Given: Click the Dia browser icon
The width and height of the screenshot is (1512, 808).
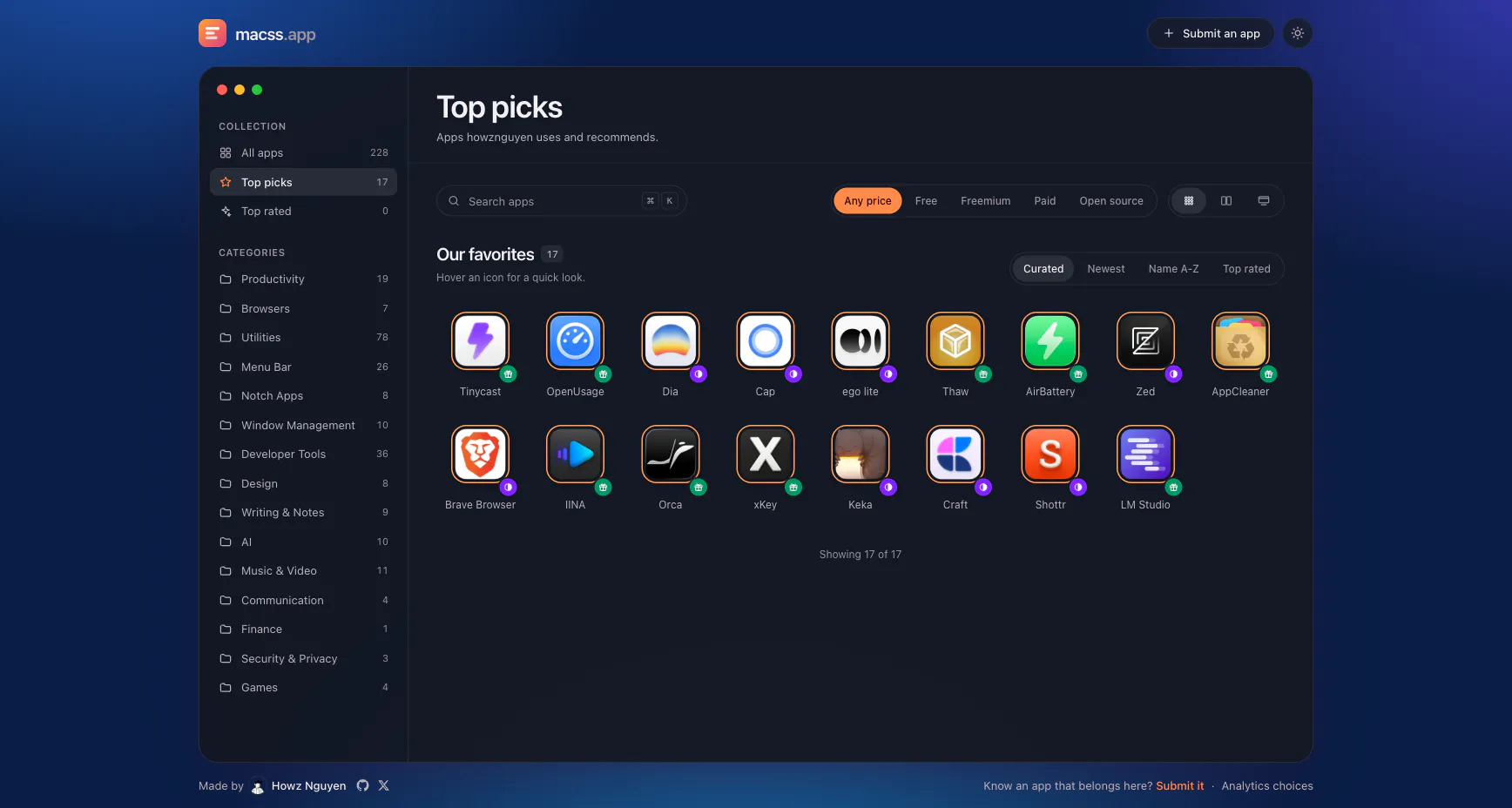Looking at the screenshot, I should (x=670, y=340).
